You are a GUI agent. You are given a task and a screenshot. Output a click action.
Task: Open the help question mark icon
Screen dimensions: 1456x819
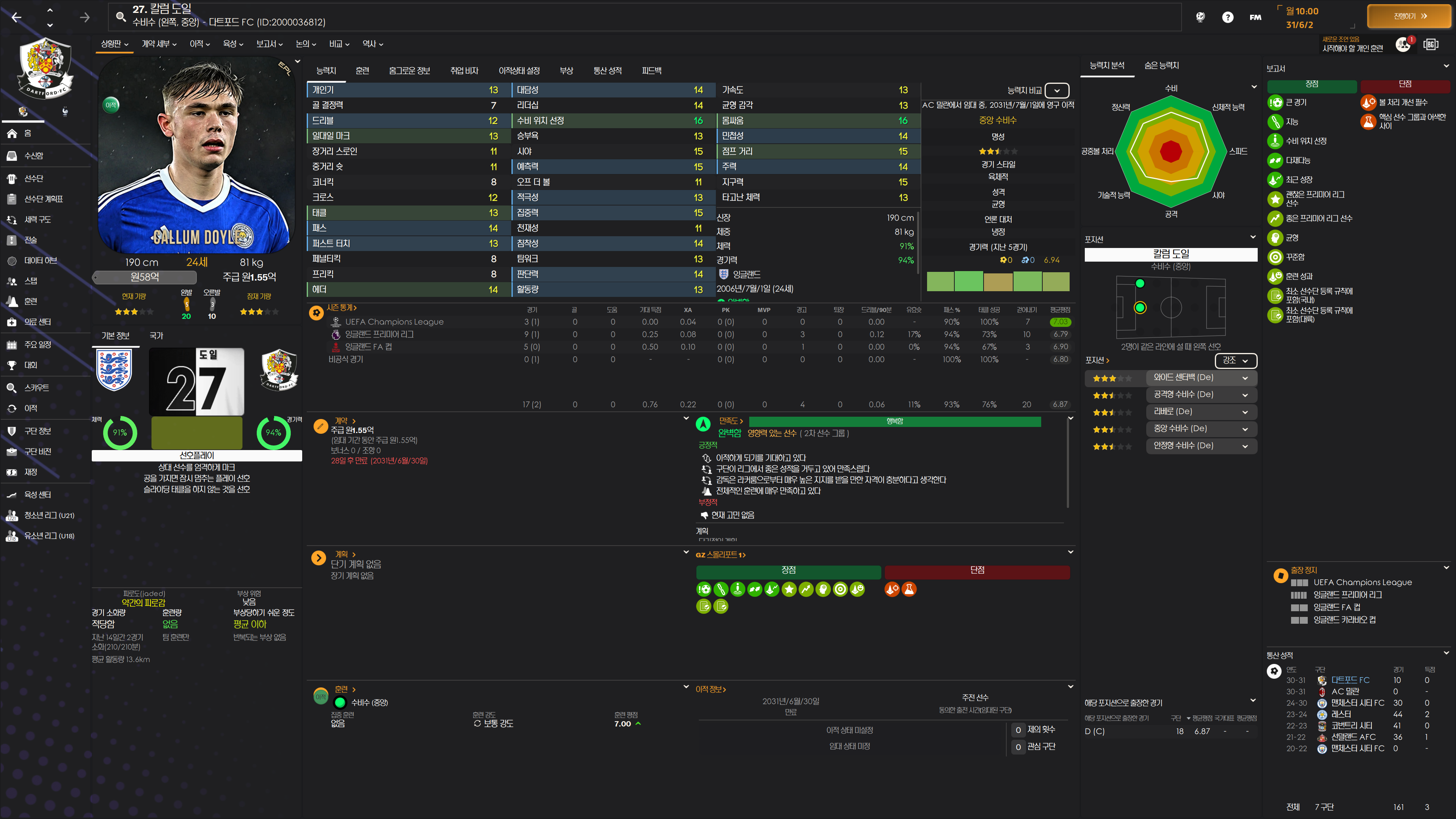1228,17
